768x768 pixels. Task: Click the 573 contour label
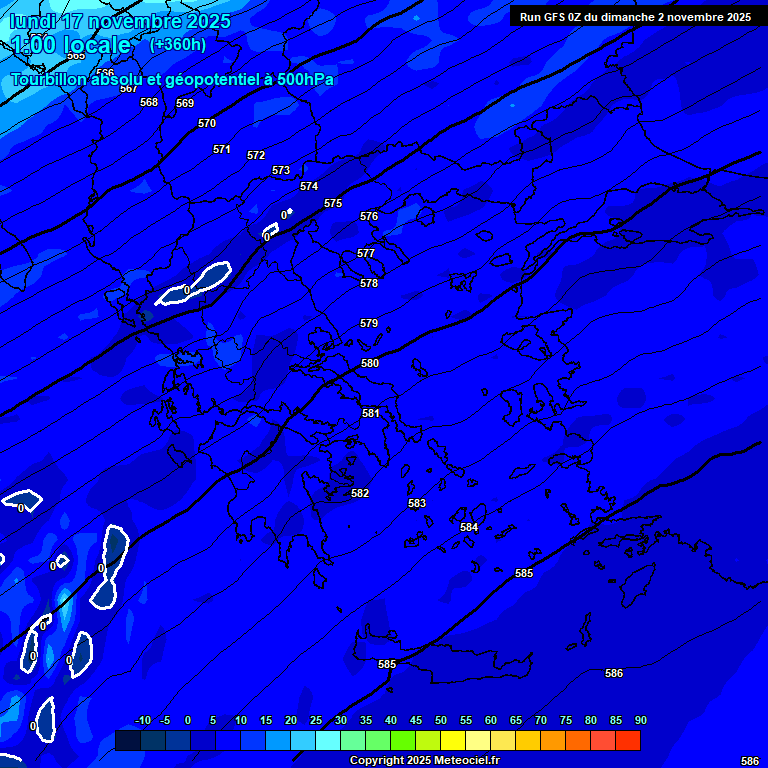pos(281,171)
